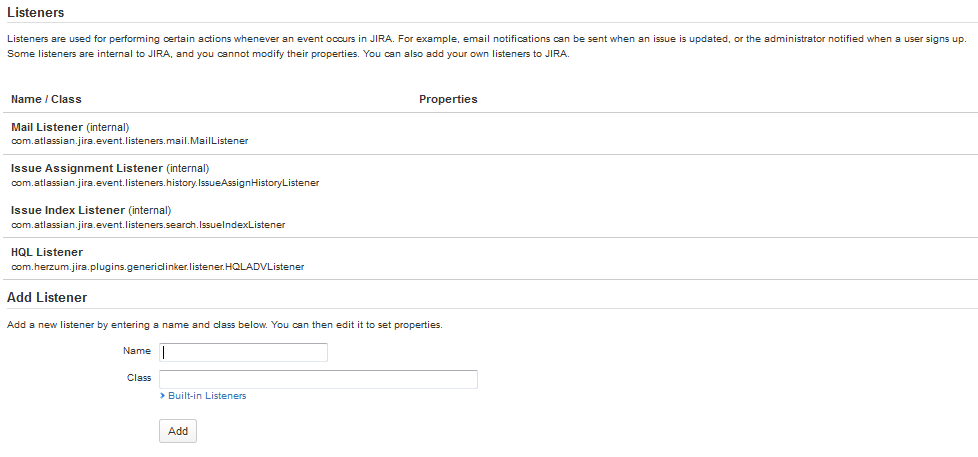978x457 pixels.
Task: Click the 'Add a new listener' instruction text
Action: pyautogui.click(x=224, y=325)
